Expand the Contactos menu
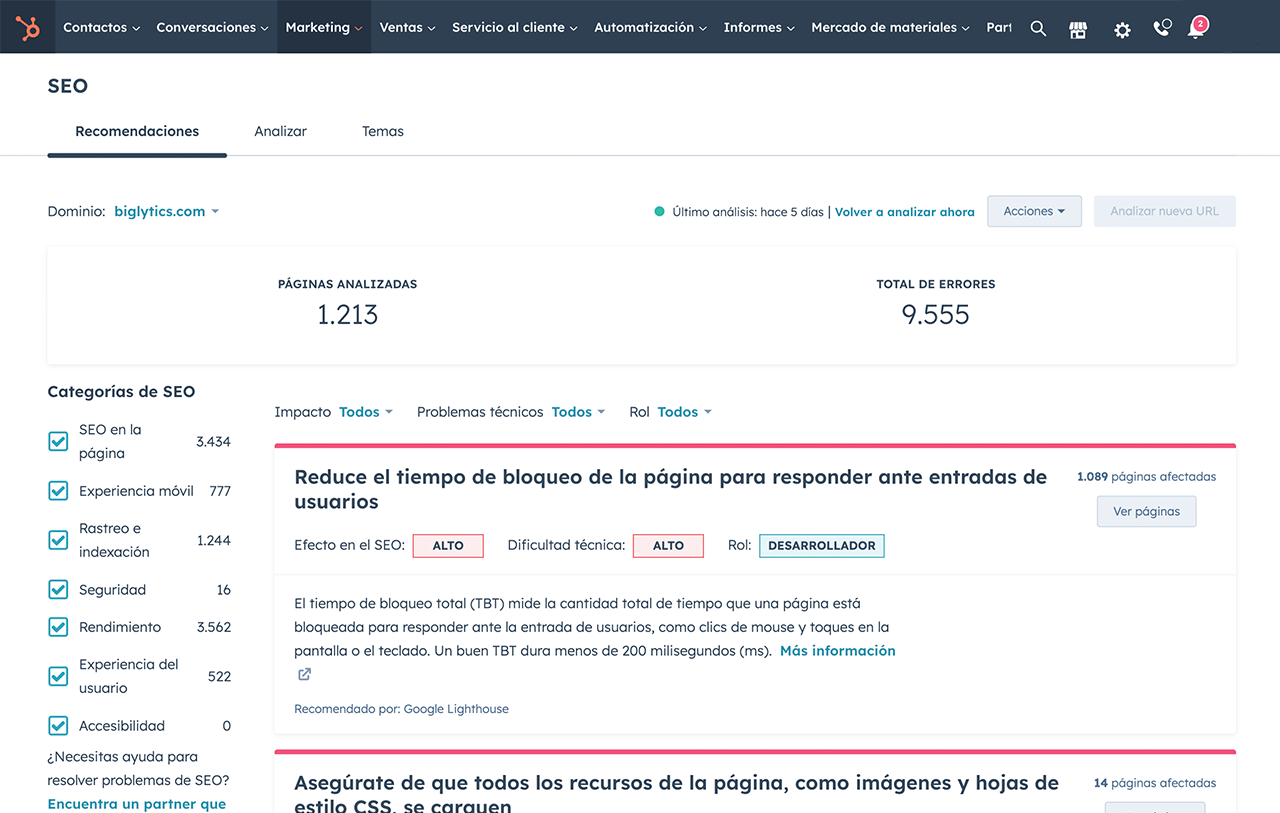The width and height of the screenshot is (1280, 813). click(x=101, y=28)
